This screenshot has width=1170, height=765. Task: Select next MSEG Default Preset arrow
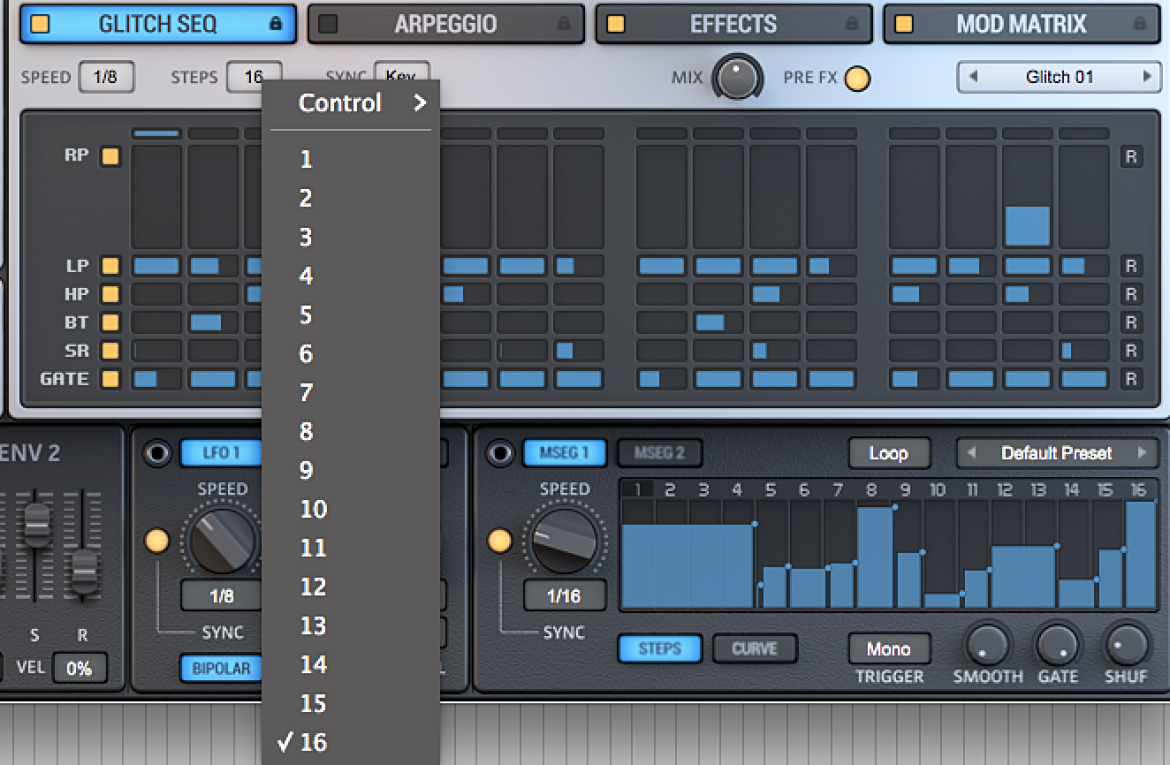[1142, 452]
